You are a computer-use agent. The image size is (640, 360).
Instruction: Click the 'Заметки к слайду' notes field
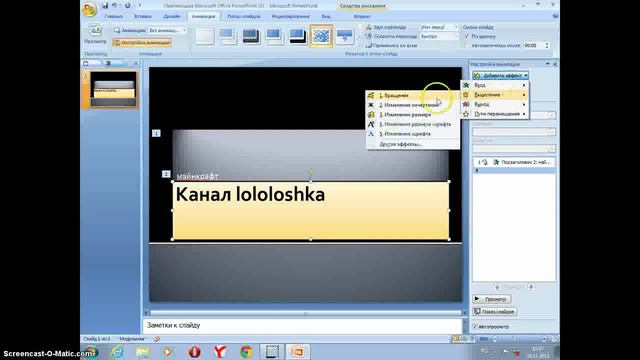point(302,326)
